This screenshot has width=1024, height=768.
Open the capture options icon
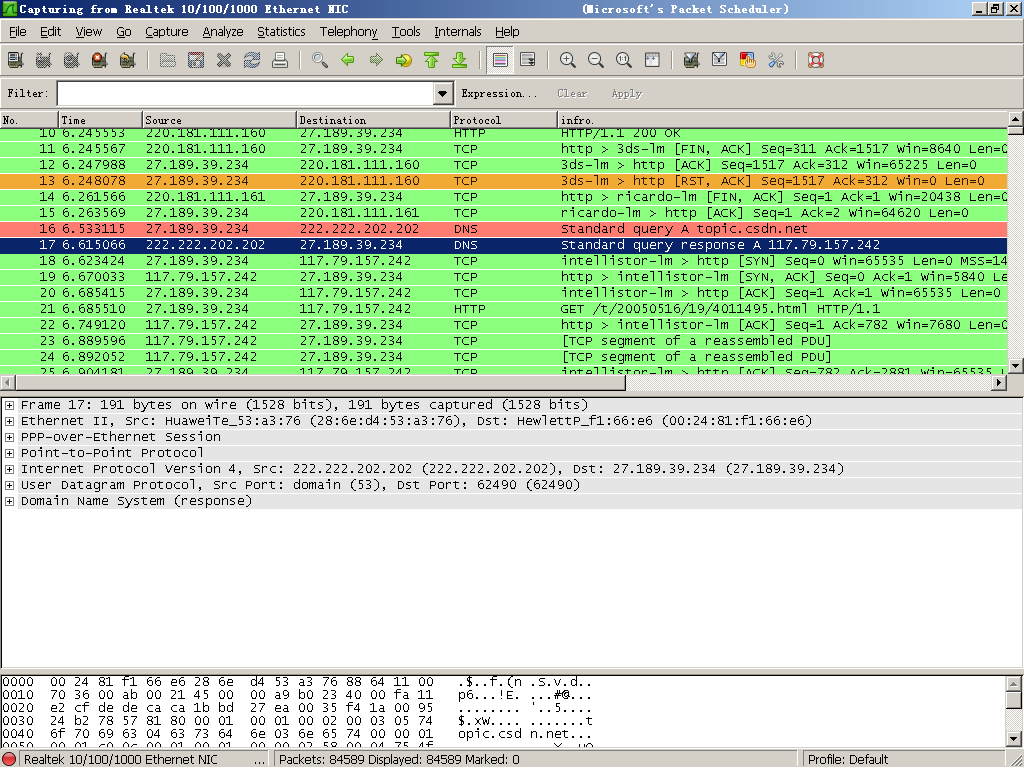click(44, 60)
